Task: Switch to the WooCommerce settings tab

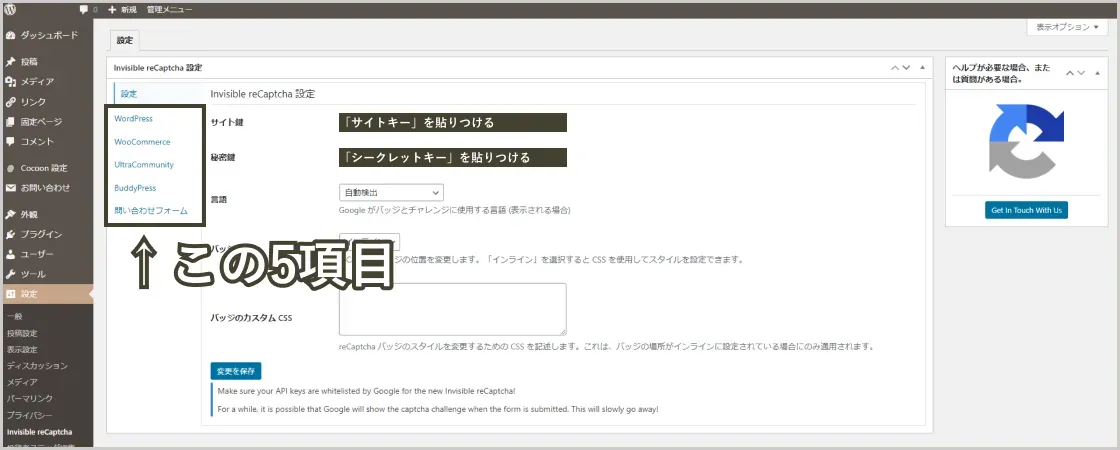Action: pos(142,142)
